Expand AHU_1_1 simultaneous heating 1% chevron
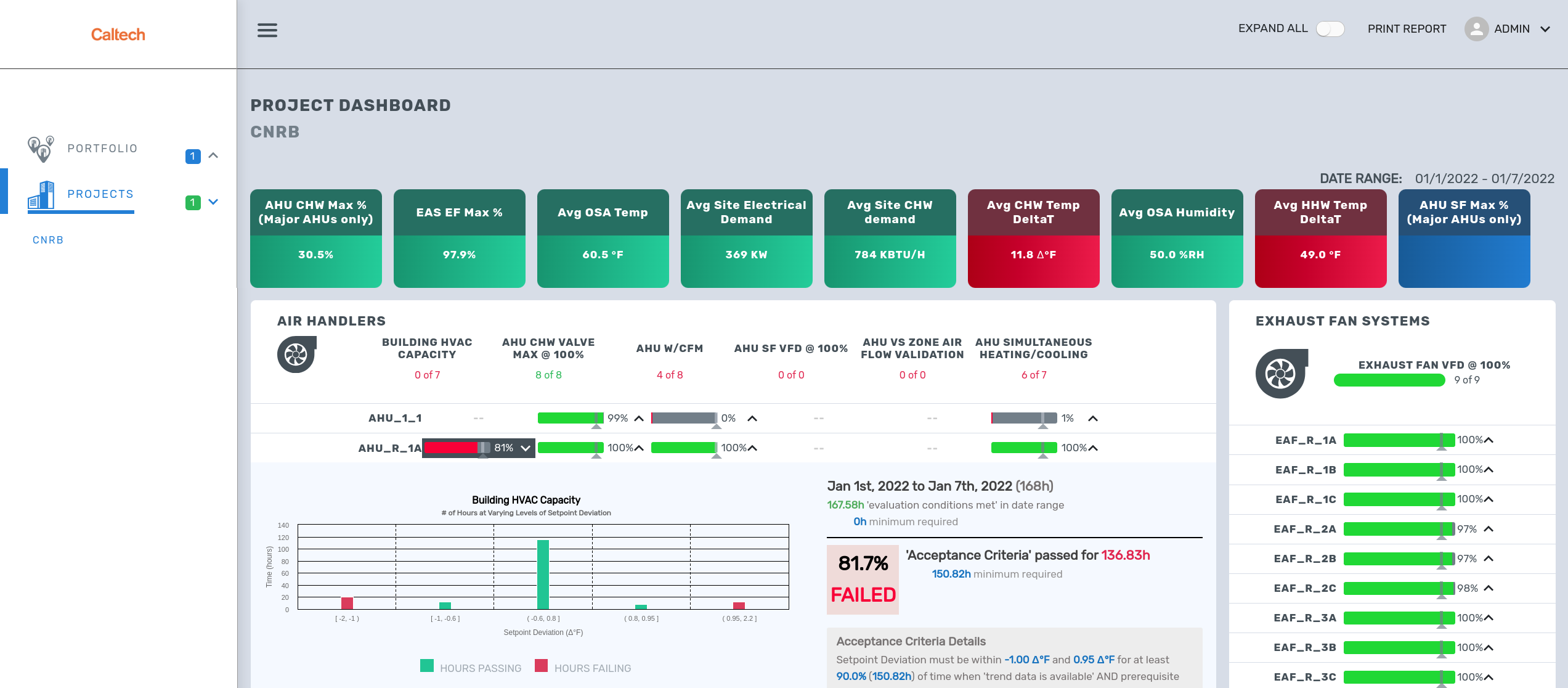Viewport: 1568px width, 688px height. click(x=1093, y=419)
